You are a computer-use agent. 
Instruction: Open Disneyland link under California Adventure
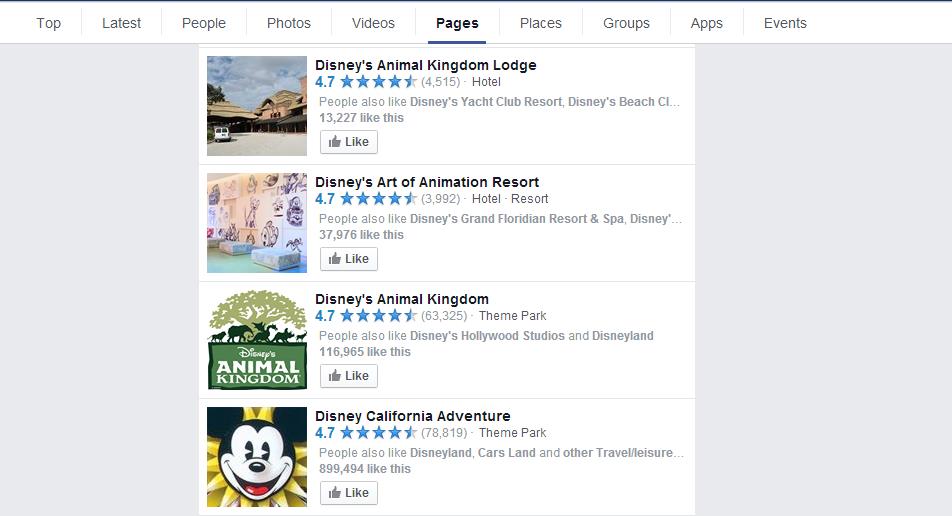(441, 453)
